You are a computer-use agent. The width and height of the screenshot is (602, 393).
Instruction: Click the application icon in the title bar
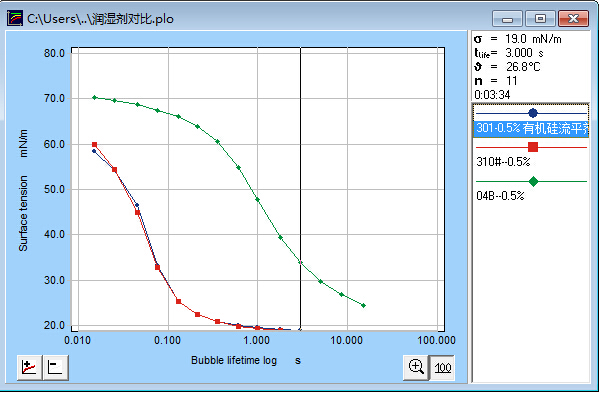pyautogui.click(x=15, y=18)
